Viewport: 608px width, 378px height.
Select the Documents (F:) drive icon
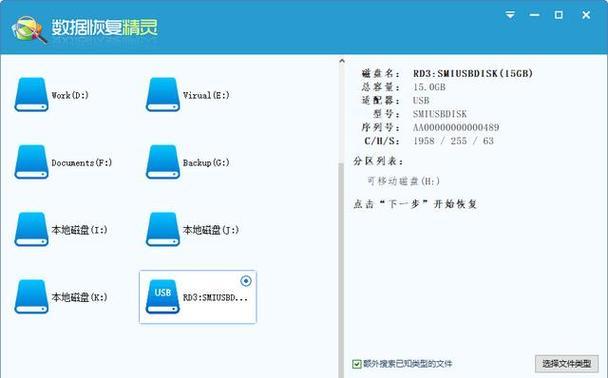click(31, 162)
